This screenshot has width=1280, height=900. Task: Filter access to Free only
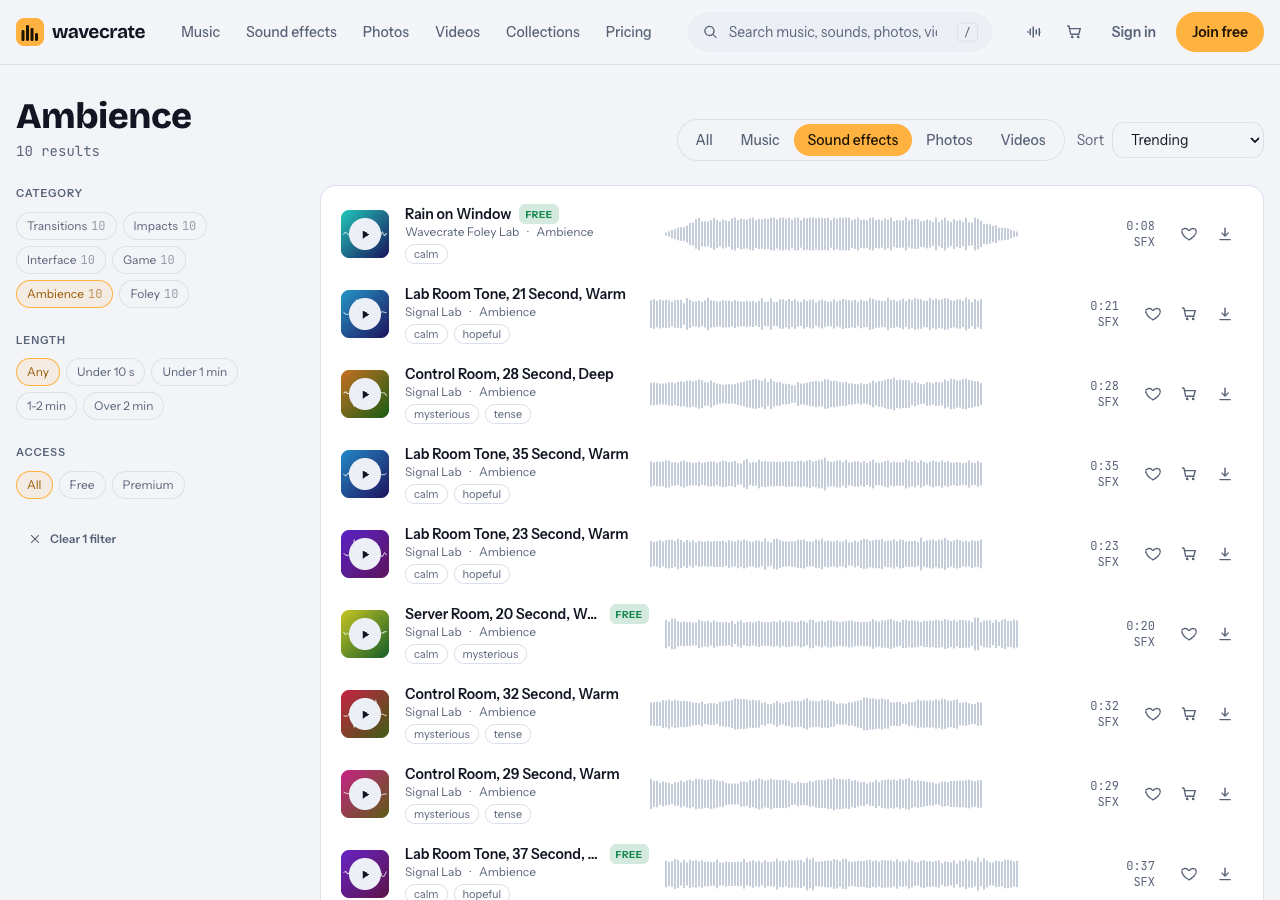pos(82,485)
